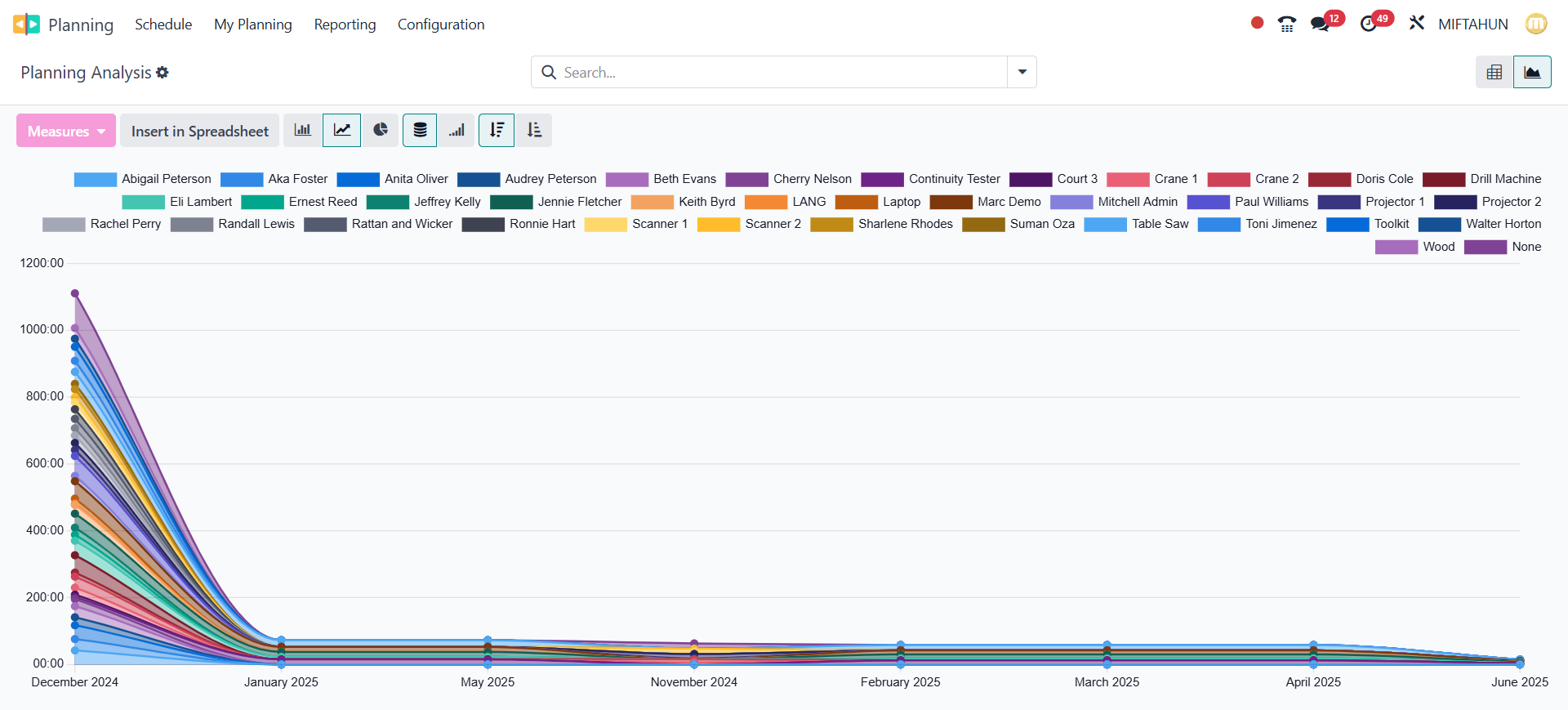Select pie chart mode
Screen dimensions: 1568x710
[x=381, y=131]
